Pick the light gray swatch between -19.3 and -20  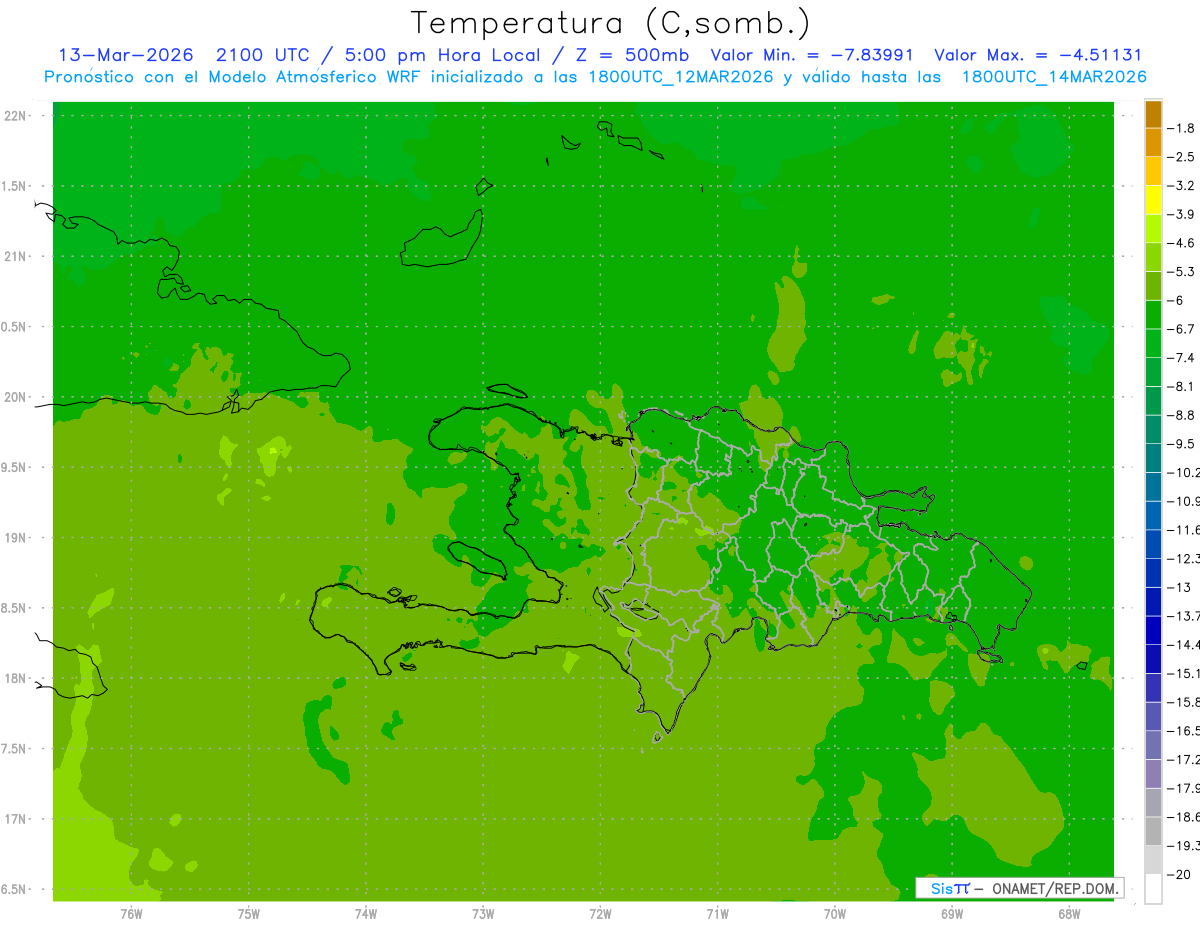1153,860
